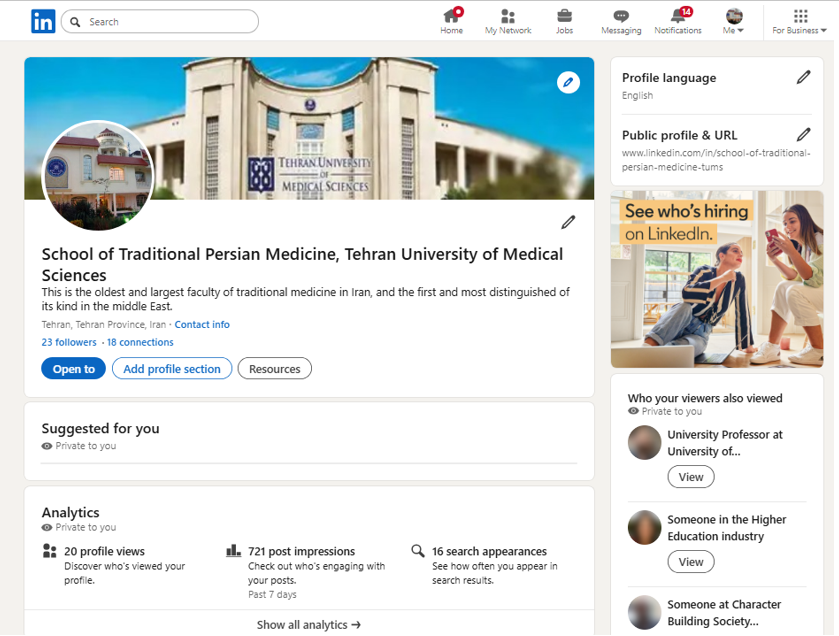
Task: View the 18 connections link
Action: coord(140,342)
